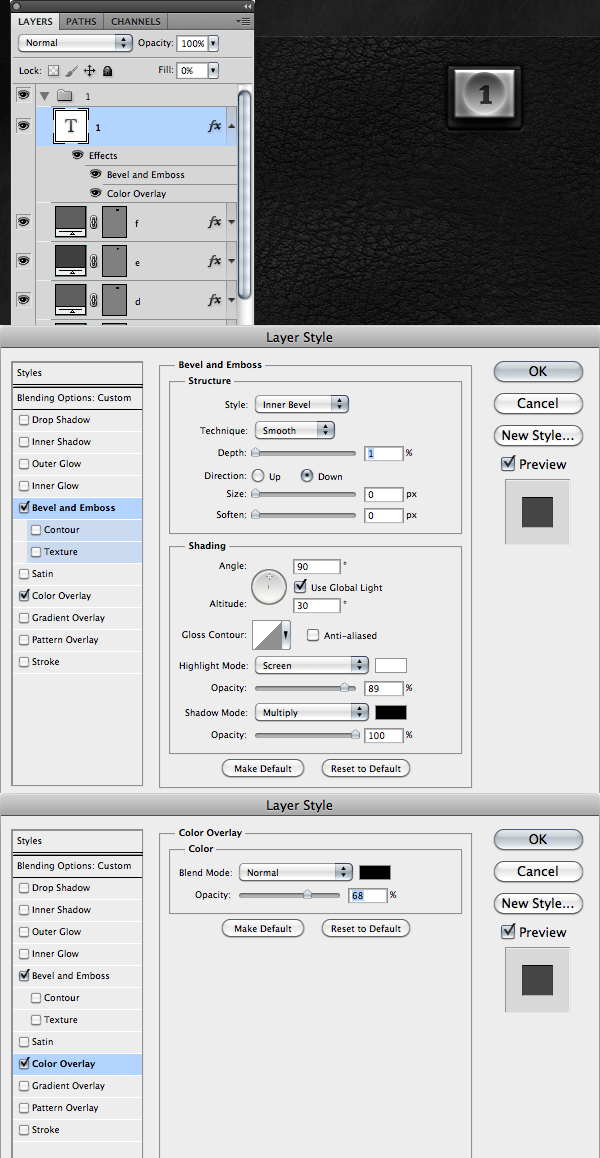The height and width of the screenshot is (1158, 600).
Task: Enable Texture checkbox in upper Layer Style dialog
Action: tap(36, 552)
